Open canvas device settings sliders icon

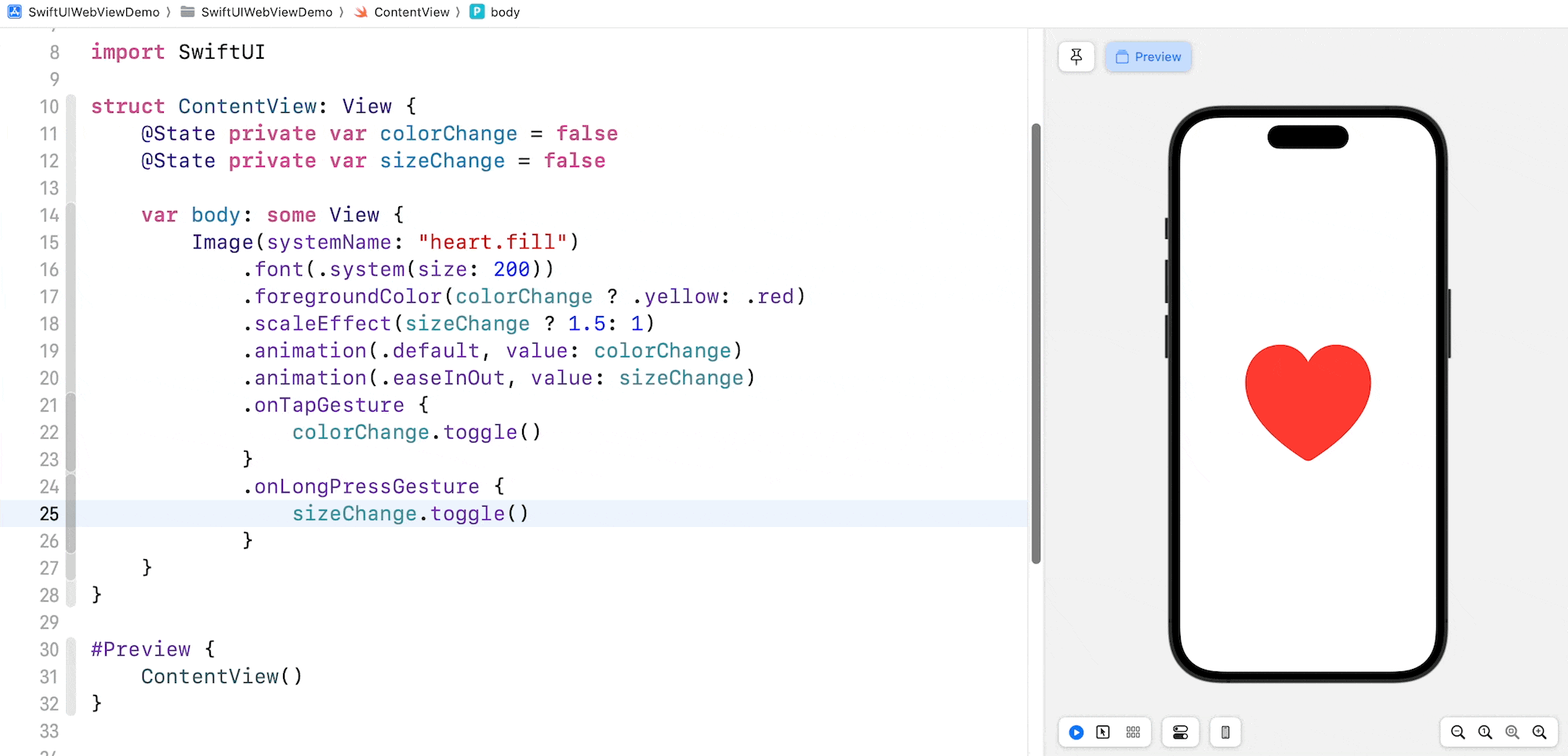tap(1180, 732)
